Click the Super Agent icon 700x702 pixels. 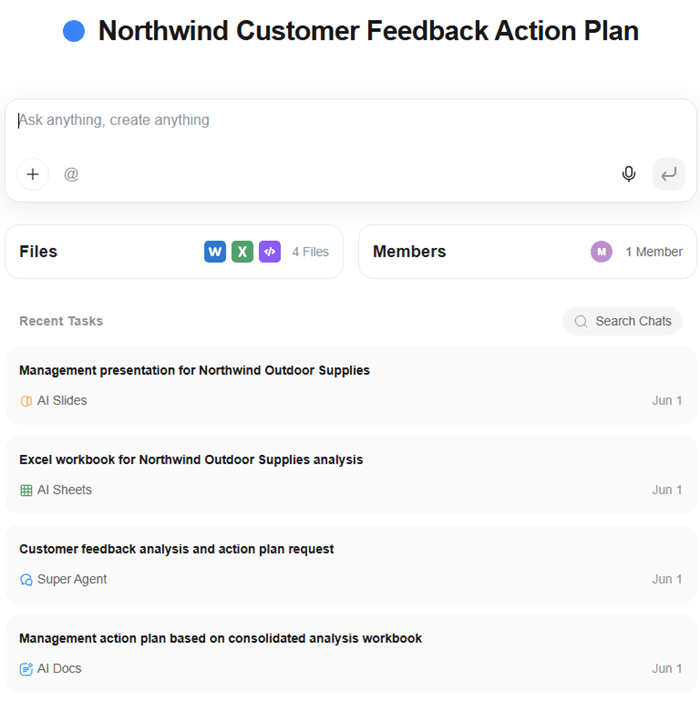click(x=26, y=580)
